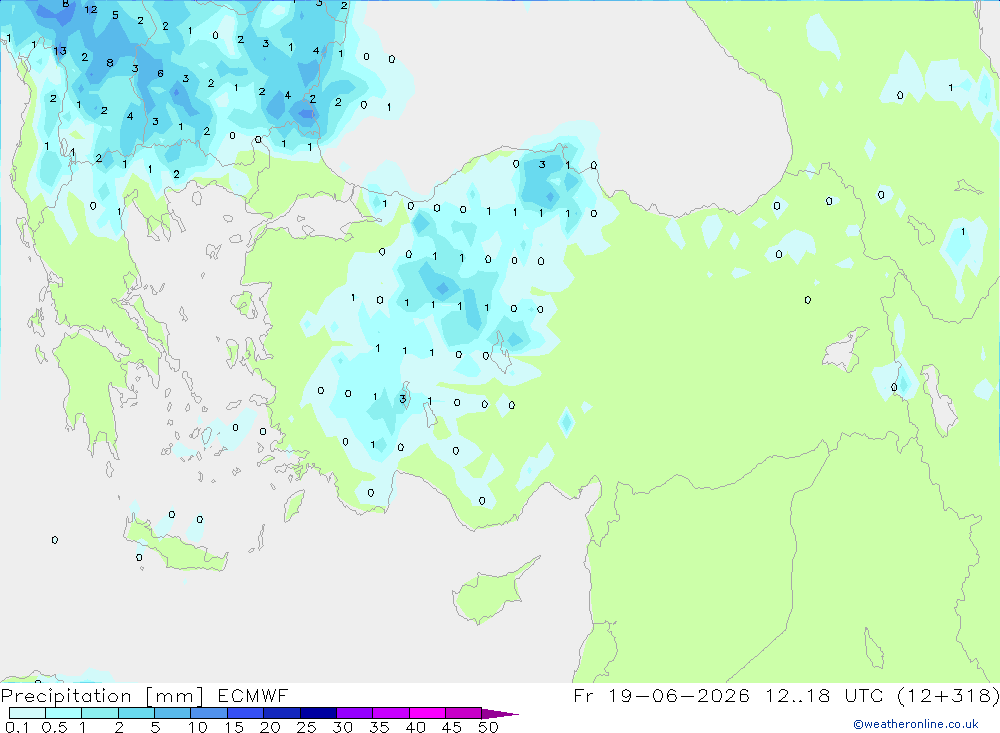The height and width of the screenshot is (733, 1000).
Task: Click the legend label '15'
Action: click(x=234, y=727)
